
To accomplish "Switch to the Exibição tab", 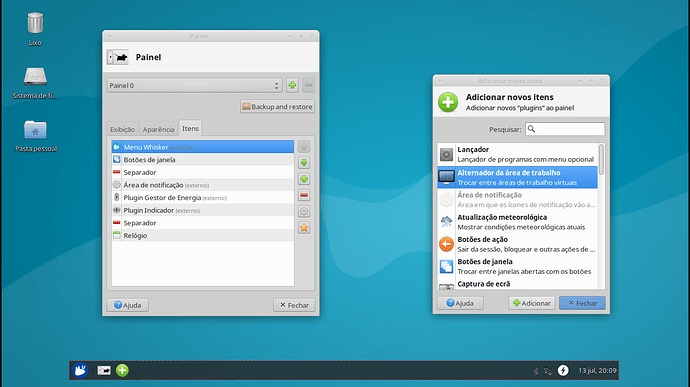I will click(x=122, y=129).
